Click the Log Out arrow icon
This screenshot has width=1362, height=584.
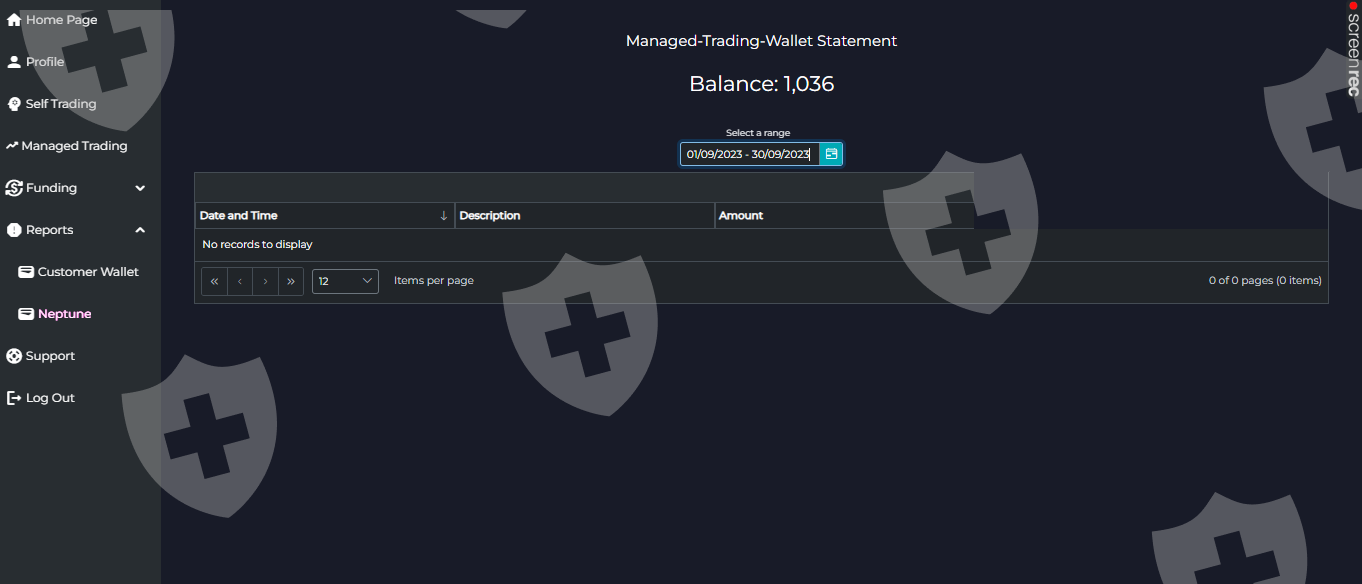(x=14, y=398)
